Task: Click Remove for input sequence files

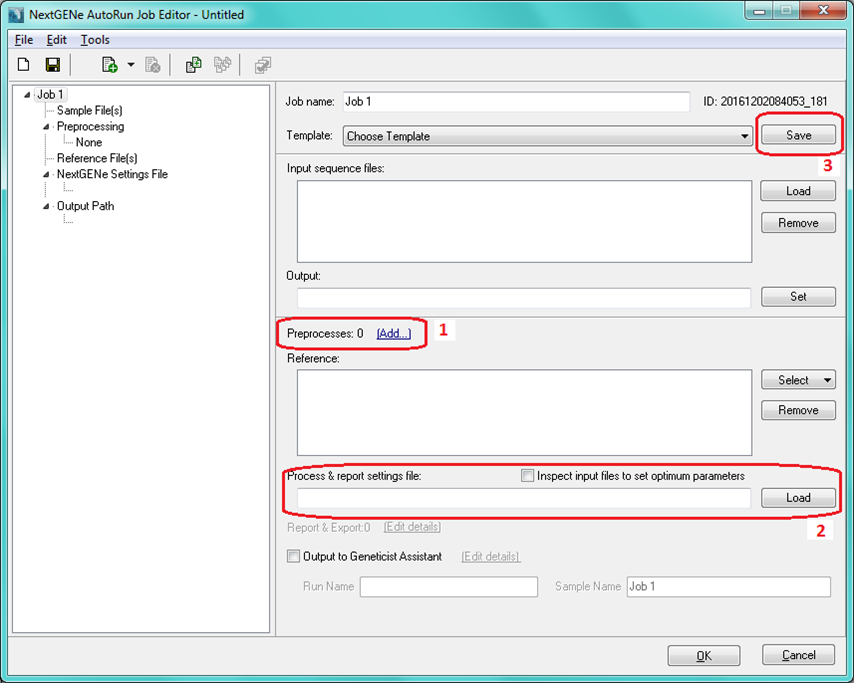Action: tap(798, 223)
